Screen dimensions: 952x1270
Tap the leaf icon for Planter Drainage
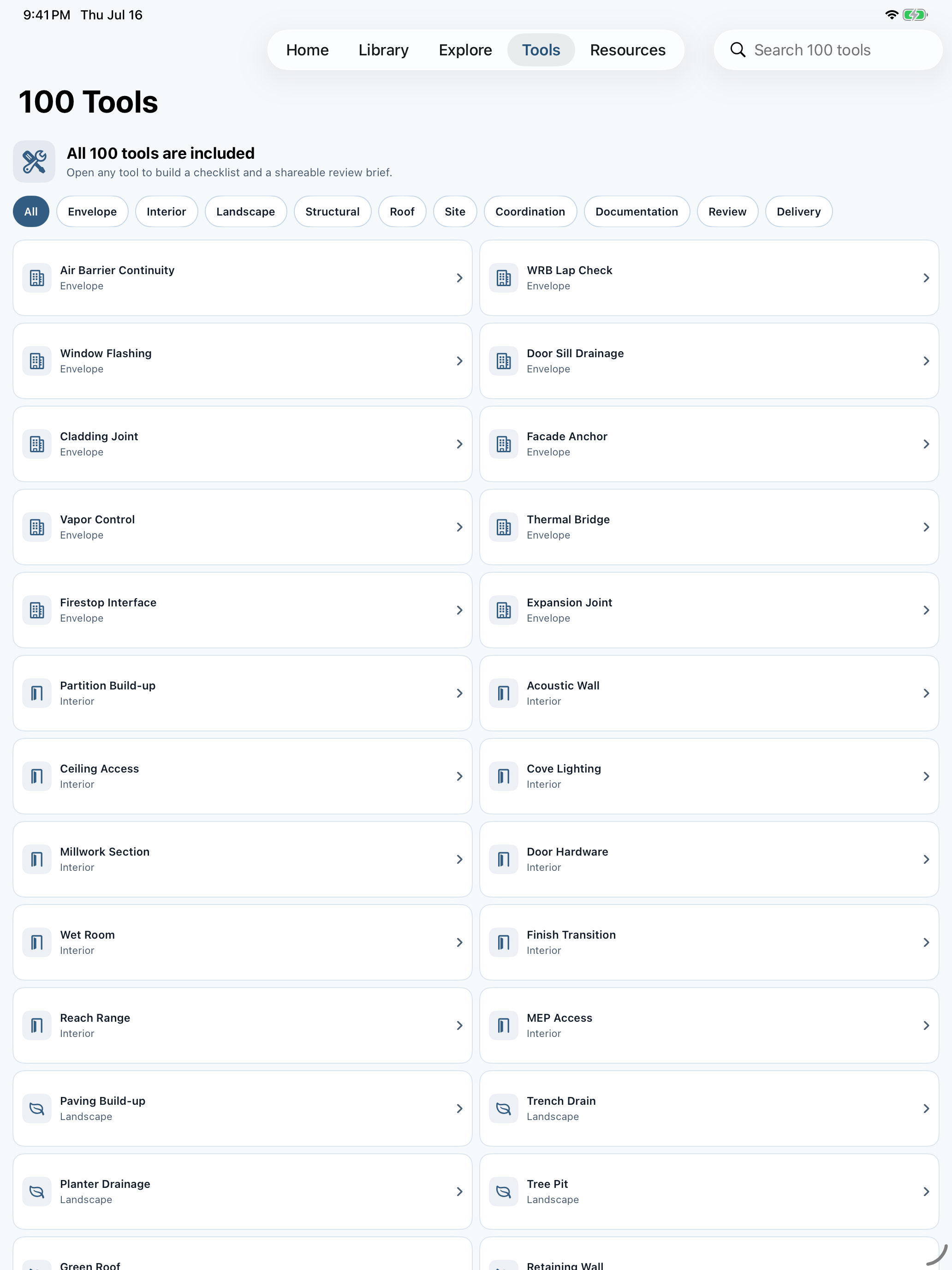point(37,1192)
